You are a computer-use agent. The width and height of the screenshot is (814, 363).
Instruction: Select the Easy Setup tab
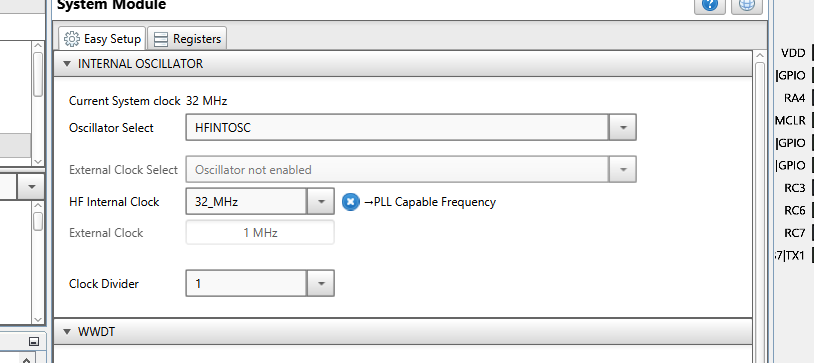[102, 39]
